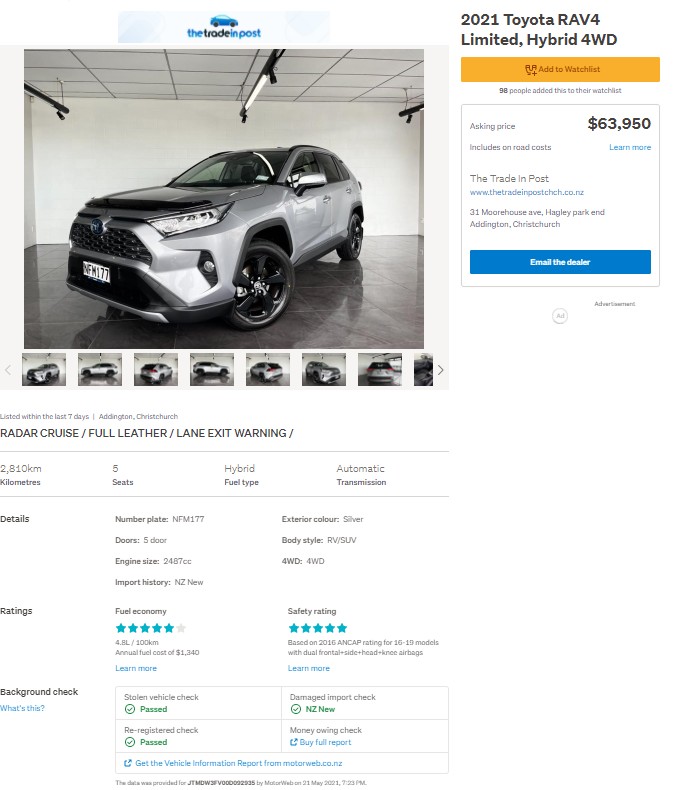Screen dimensions: 675x790
Task: Click the Trade In Post logo banner
Action: 224,27
